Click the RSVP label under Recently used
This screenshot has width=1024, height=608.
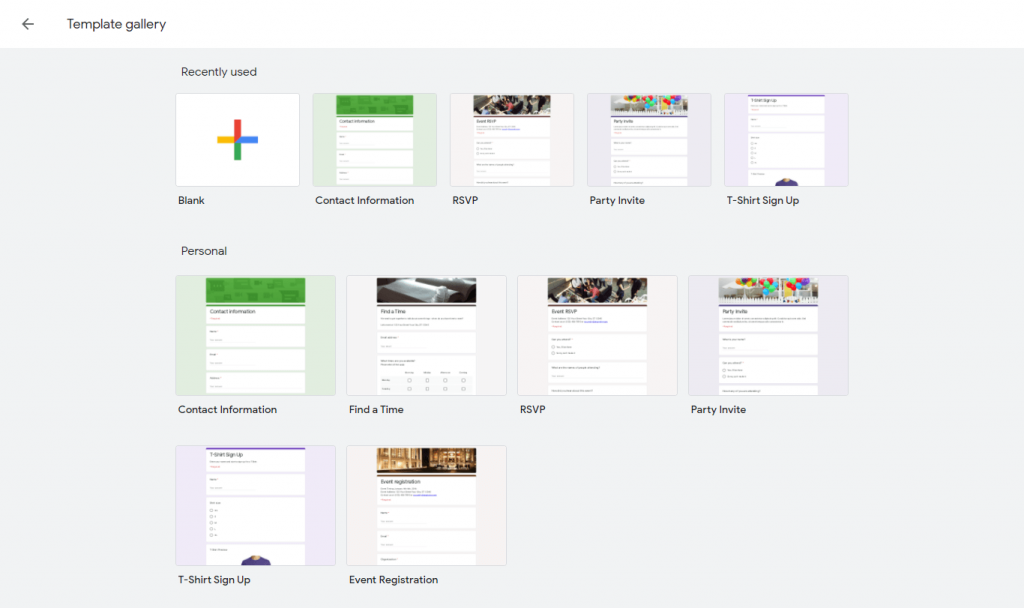click(x=463, y=200)
